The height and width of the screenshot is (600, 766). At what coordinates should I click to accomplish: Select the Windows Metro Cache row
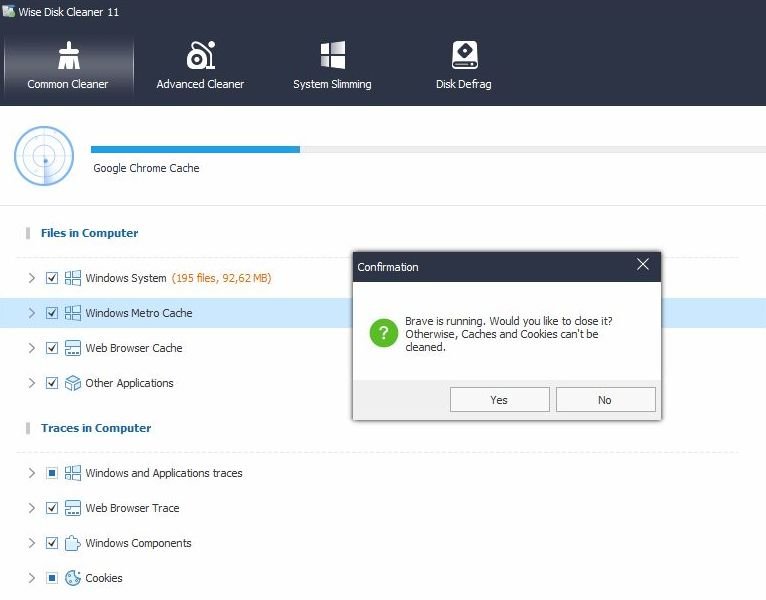click(x=383, y=313)
